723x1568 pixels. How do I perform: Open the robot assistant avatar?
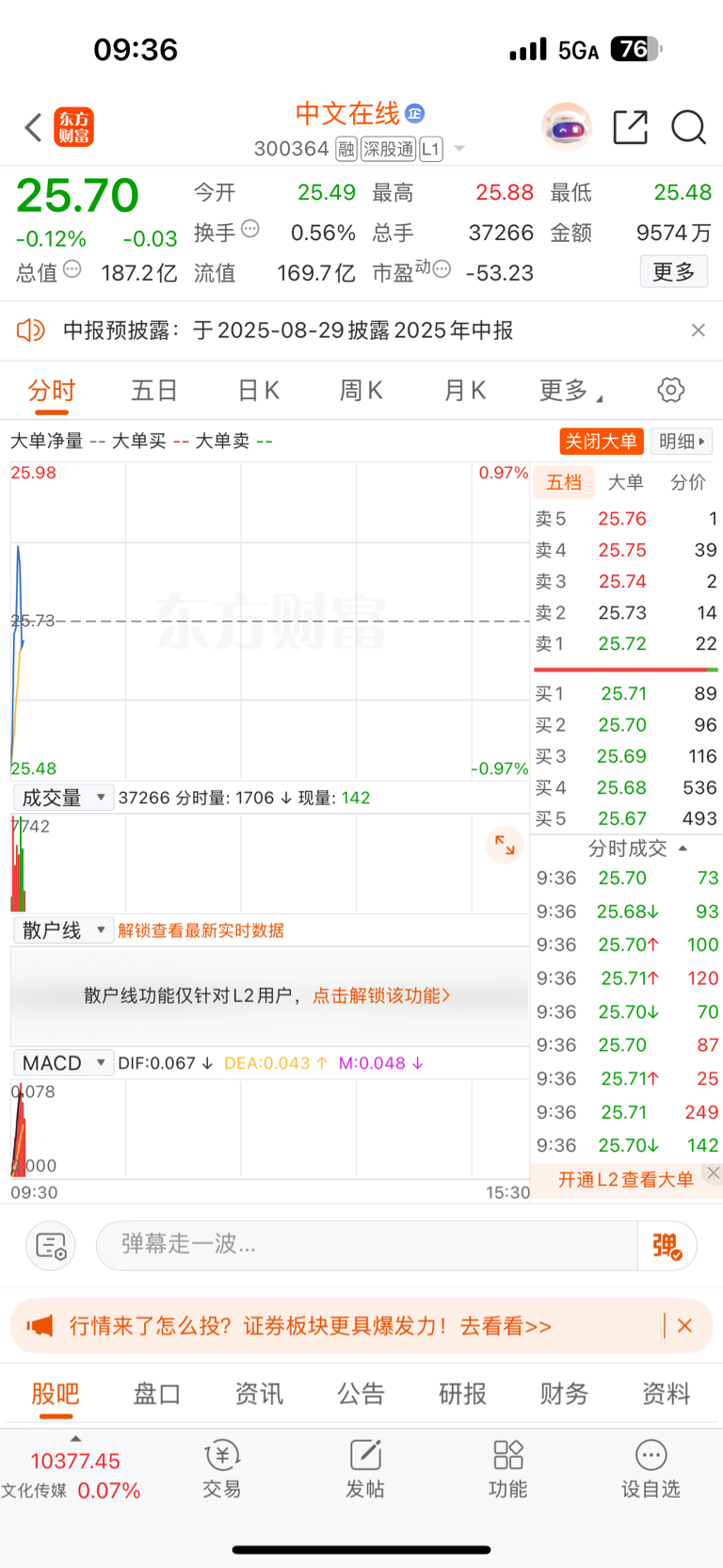click(566, 127)
